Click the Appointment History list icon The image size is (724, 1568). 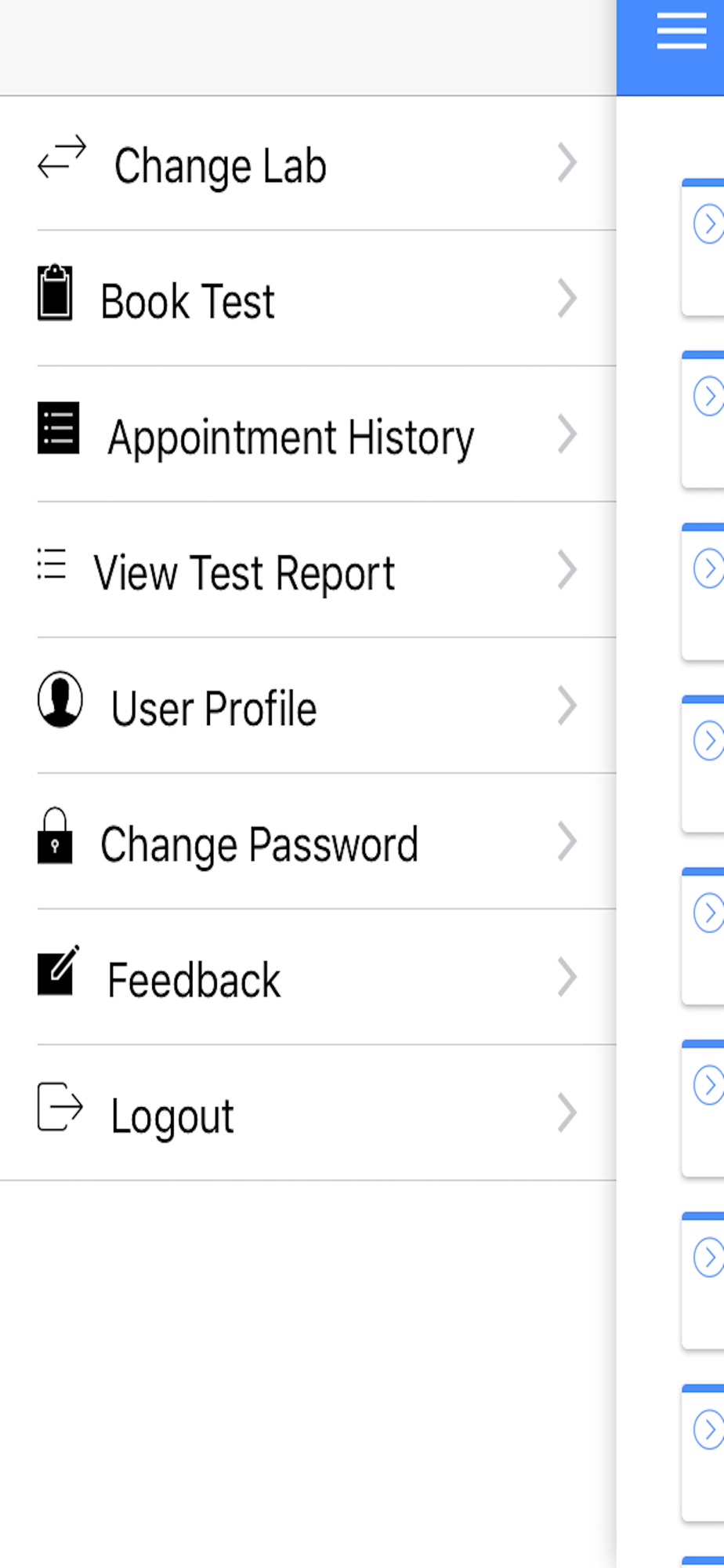click(58, 428)
